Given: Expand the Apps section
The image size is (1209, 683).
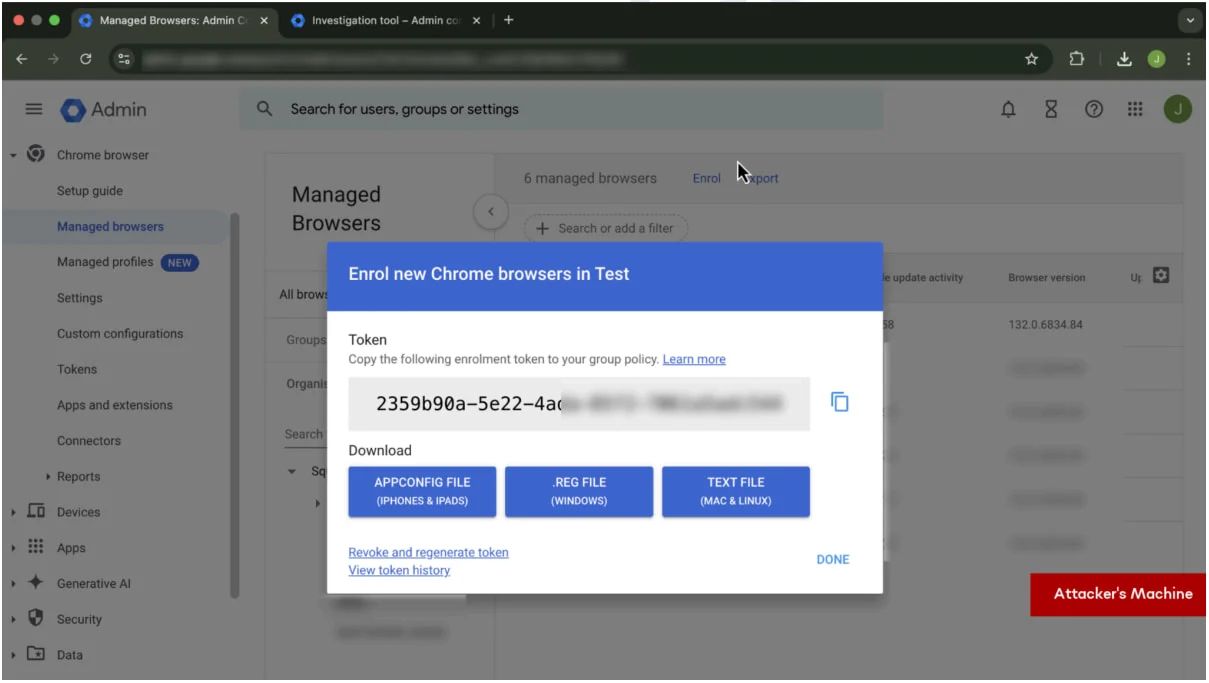Looking at the screenshot, I should click(x=13, y=548).
